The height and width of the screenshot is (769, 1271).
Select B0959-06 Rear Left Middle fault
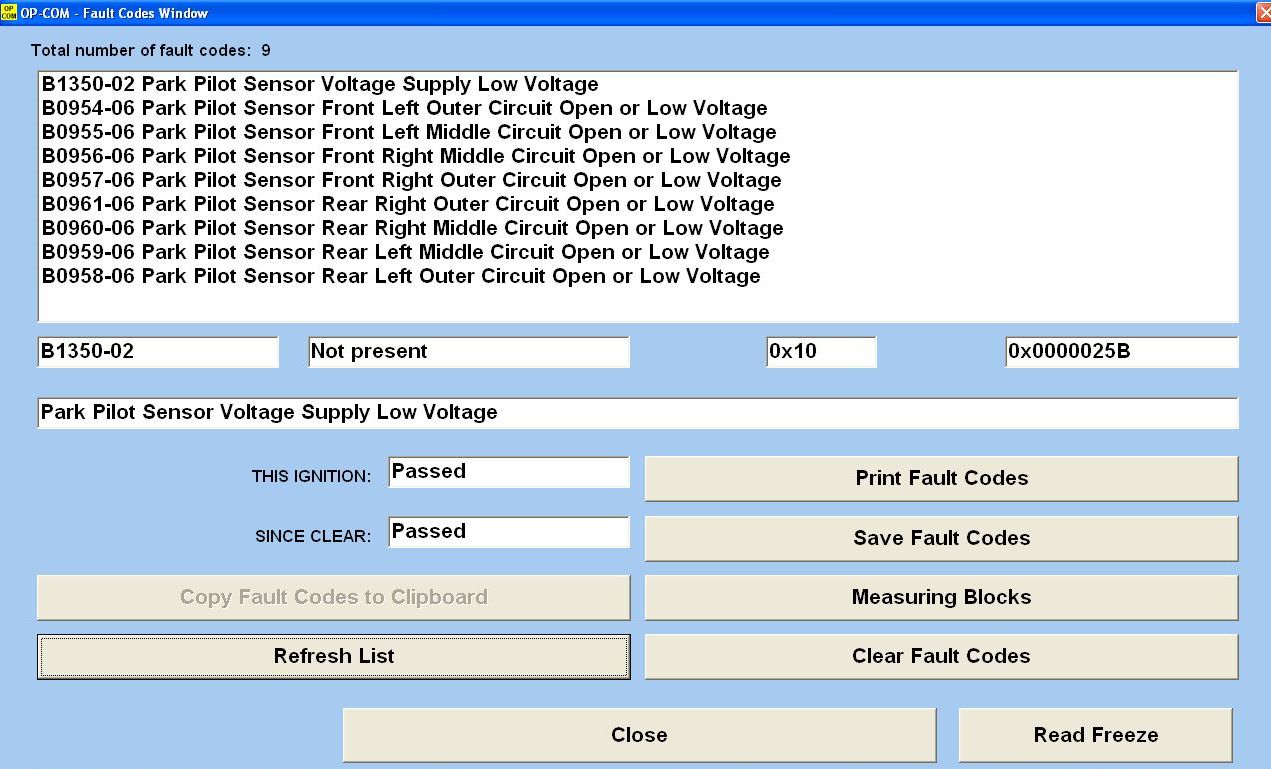click(x=405, y=252)
